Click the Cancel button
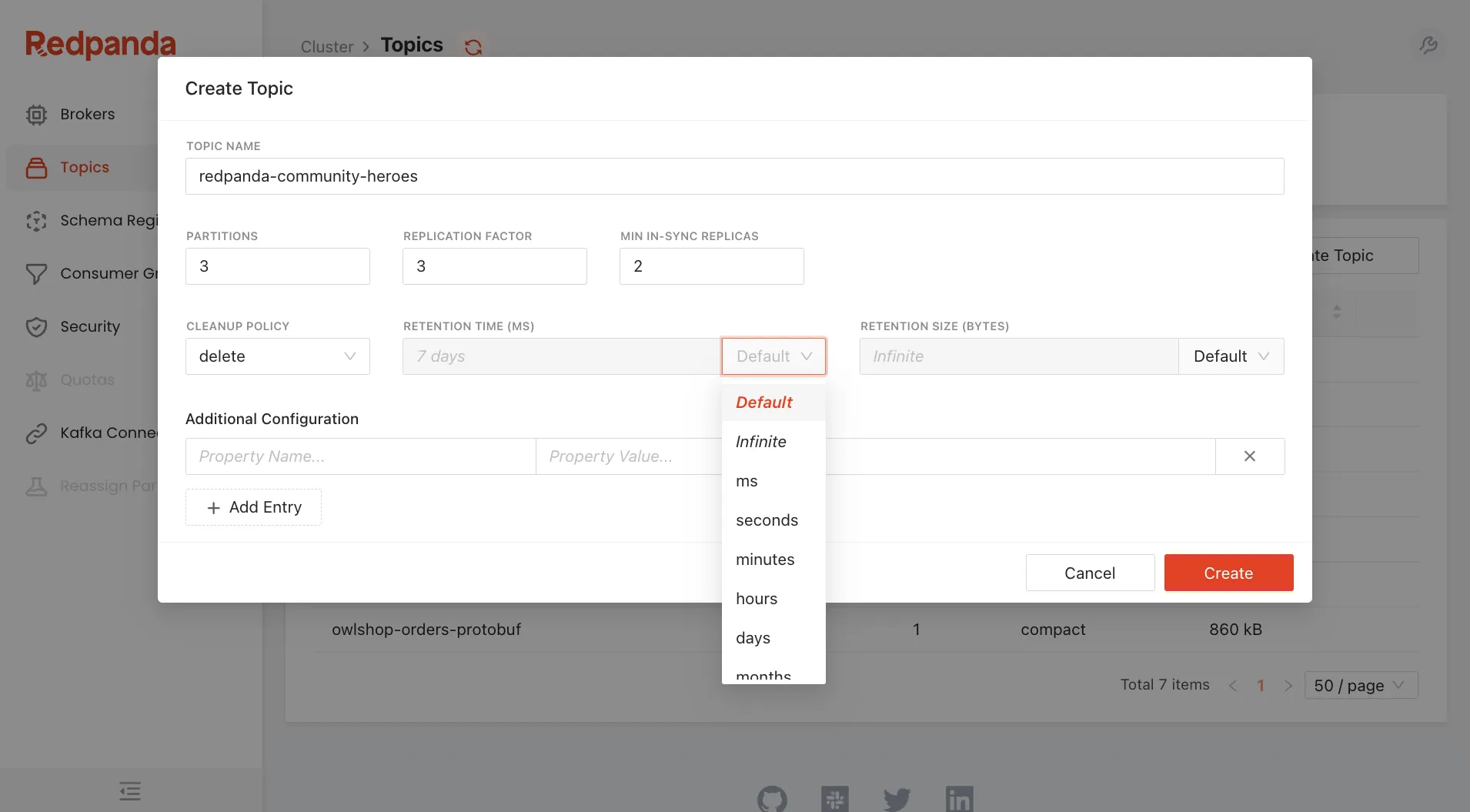 tap(1090, 573)
